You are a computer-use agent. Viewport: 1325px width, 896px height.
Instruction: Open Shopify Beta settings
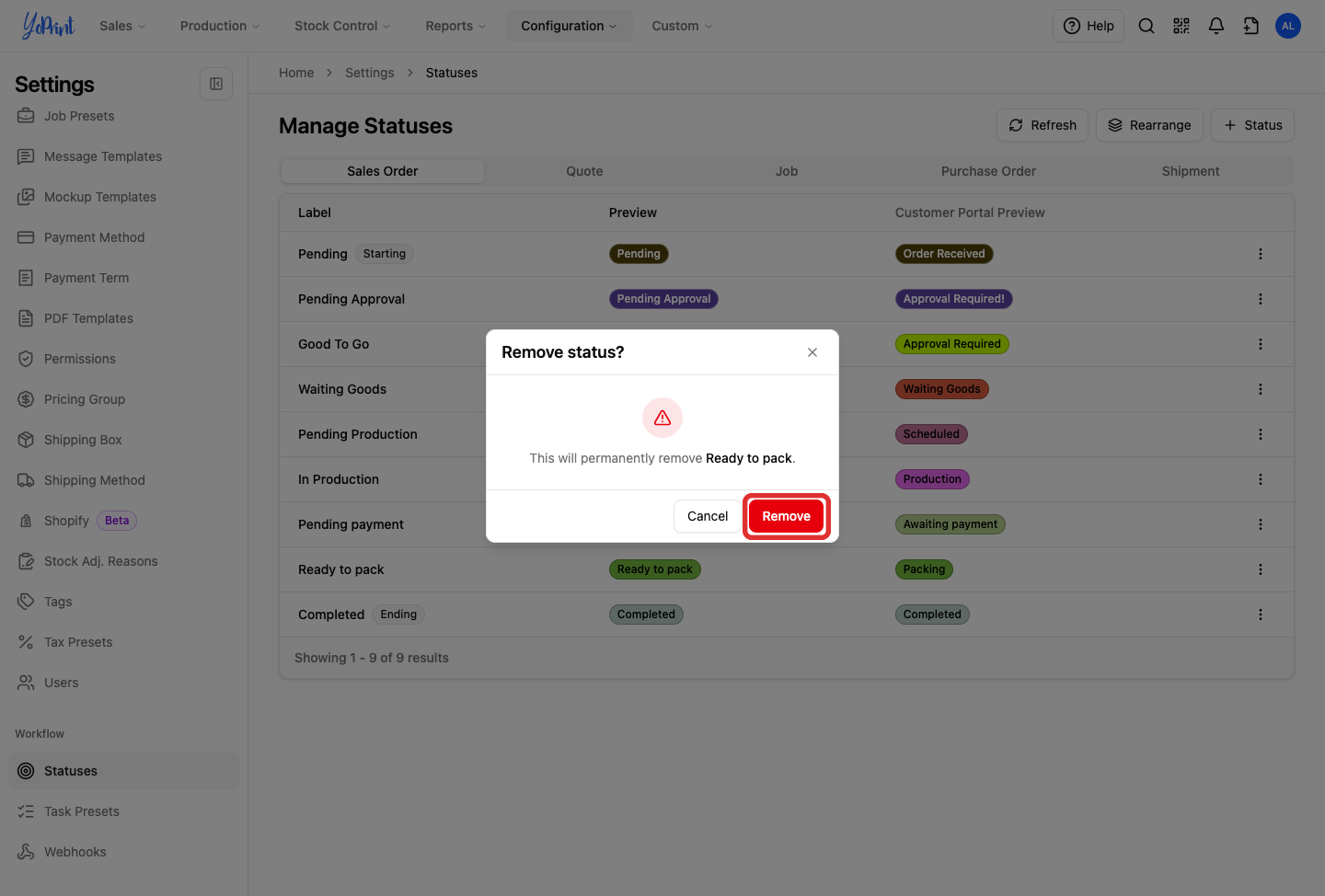[x=123, y=521]
